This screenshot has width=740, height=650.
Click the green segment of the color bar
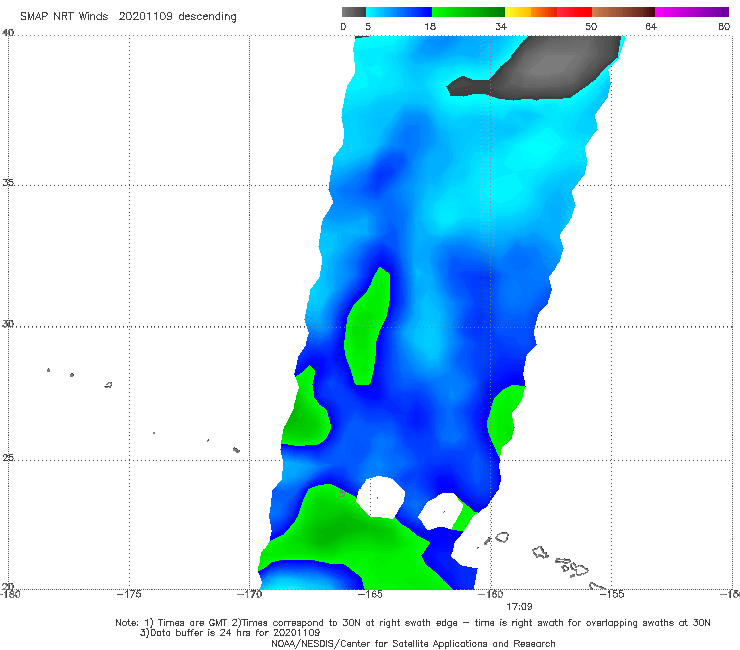tap(468, 12)
